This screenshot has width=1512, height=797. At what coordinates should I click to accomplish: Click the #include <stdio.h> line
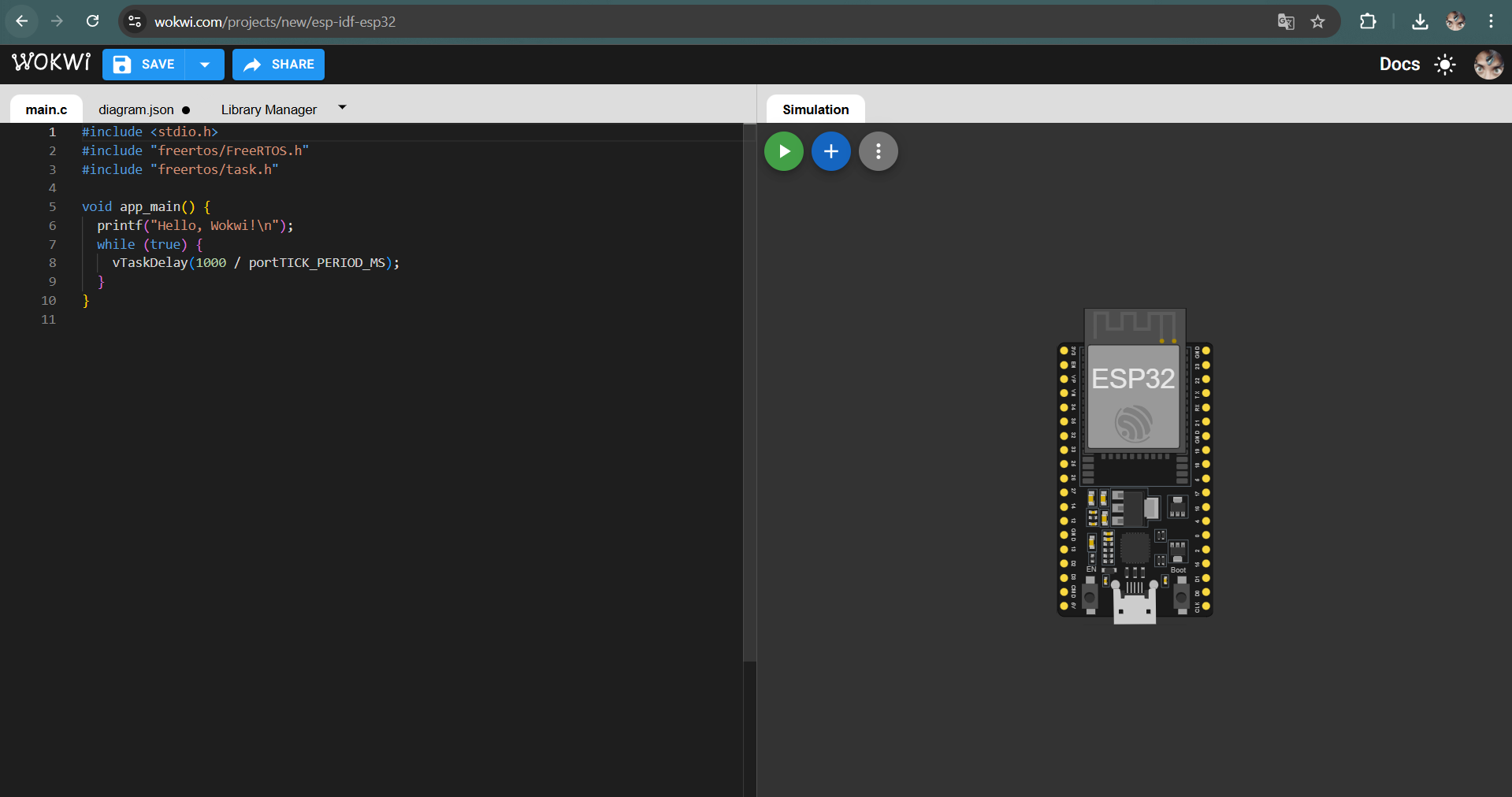click(150, 132)
